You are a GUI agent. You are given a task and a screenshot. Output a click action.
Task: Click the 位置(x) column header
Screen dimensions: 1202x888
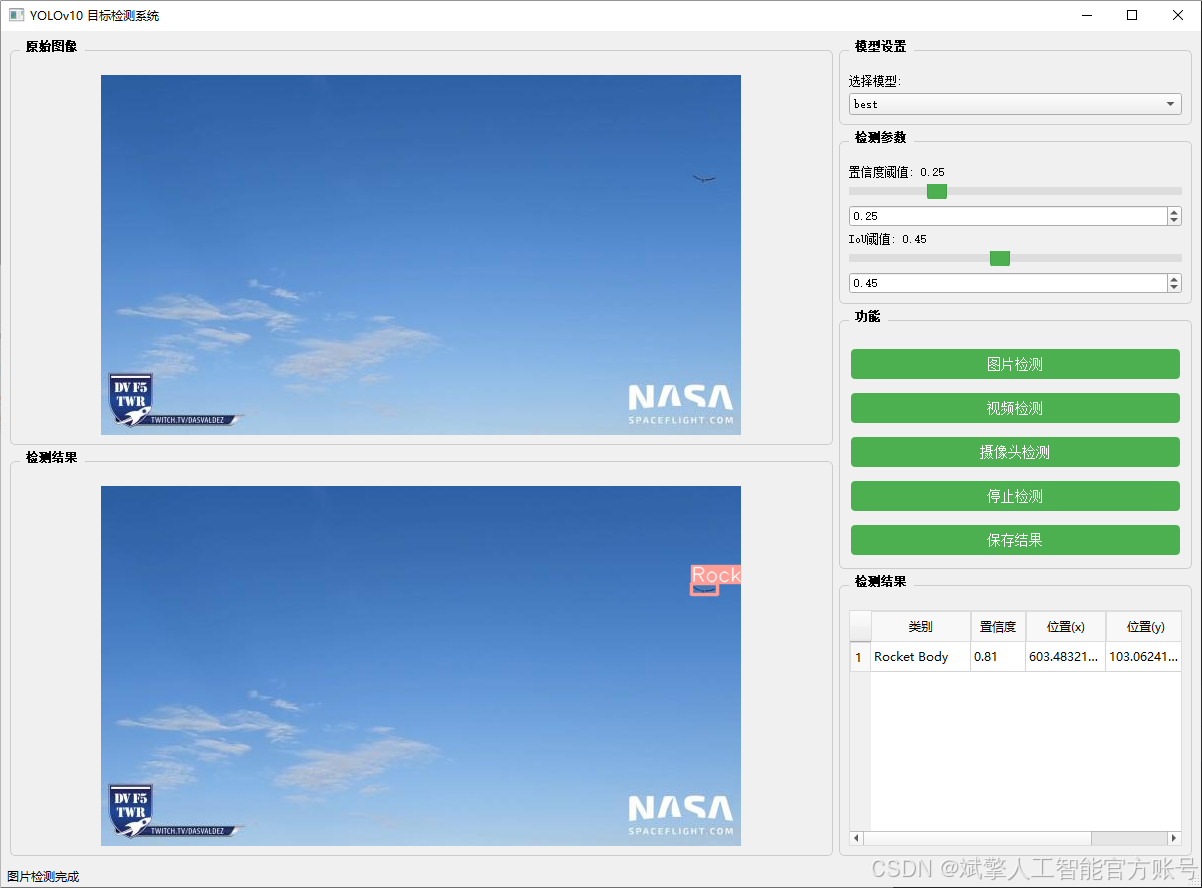point(1066,627)
